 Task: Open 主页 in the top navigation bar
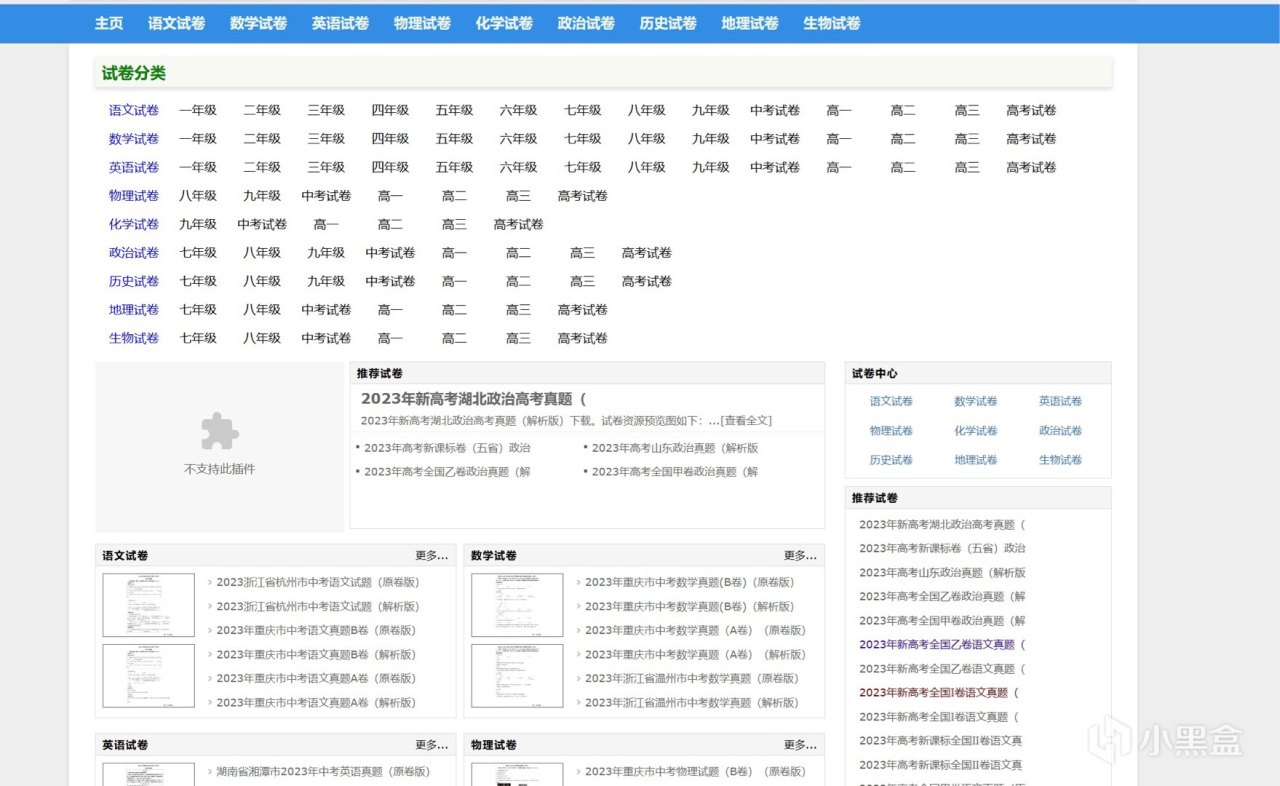click(x=109, y=23)
